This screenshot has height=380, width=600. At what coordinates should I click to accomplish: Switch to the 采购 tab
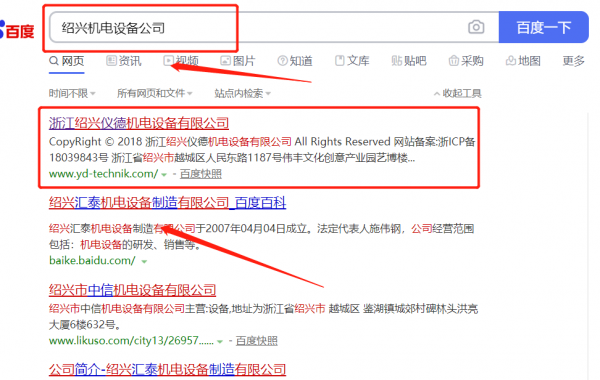(x=466, y=61)
